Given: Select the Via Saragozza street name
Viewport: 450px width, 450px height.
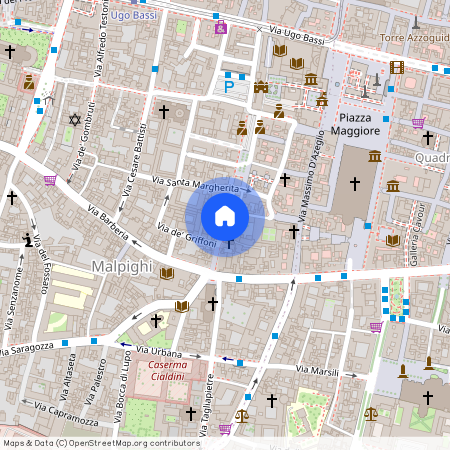Looking at the screenshot, I should [27, 349].
